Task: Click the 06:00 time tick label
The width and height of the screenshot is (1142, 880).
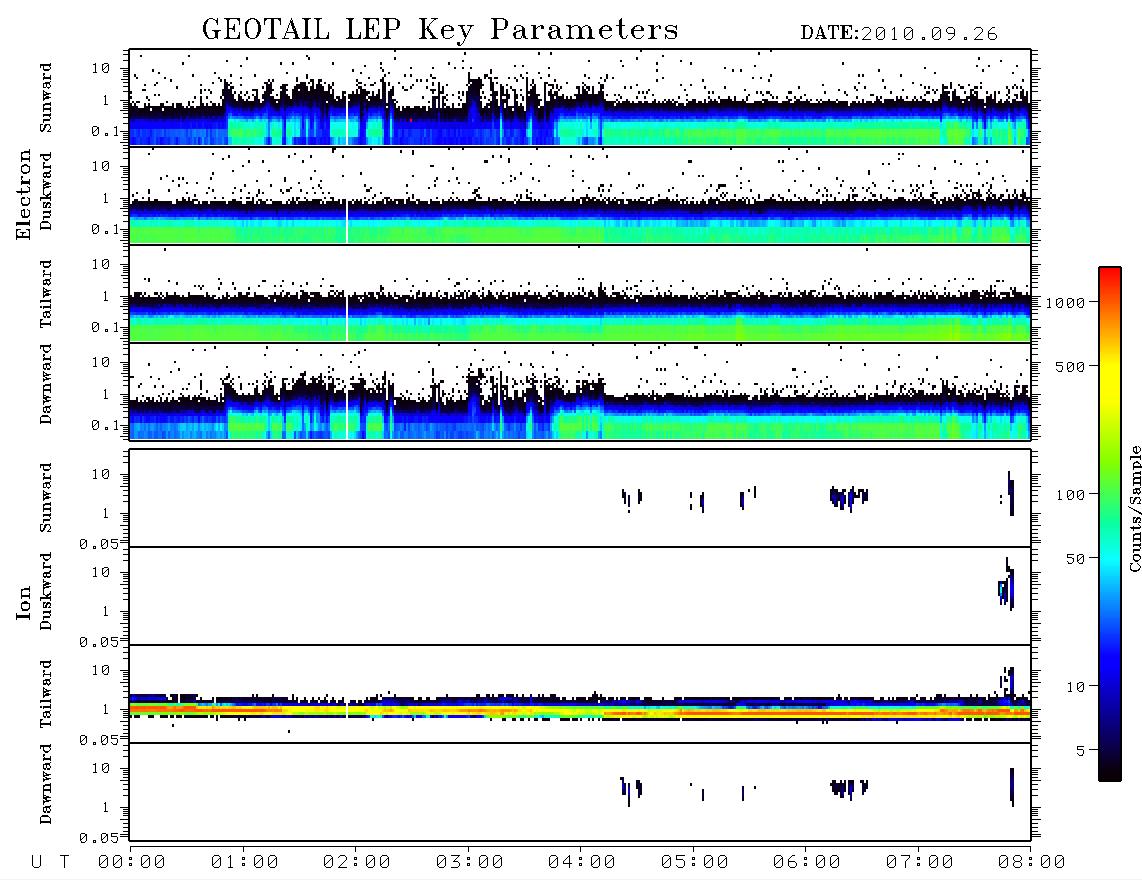Action: (807, 863)
